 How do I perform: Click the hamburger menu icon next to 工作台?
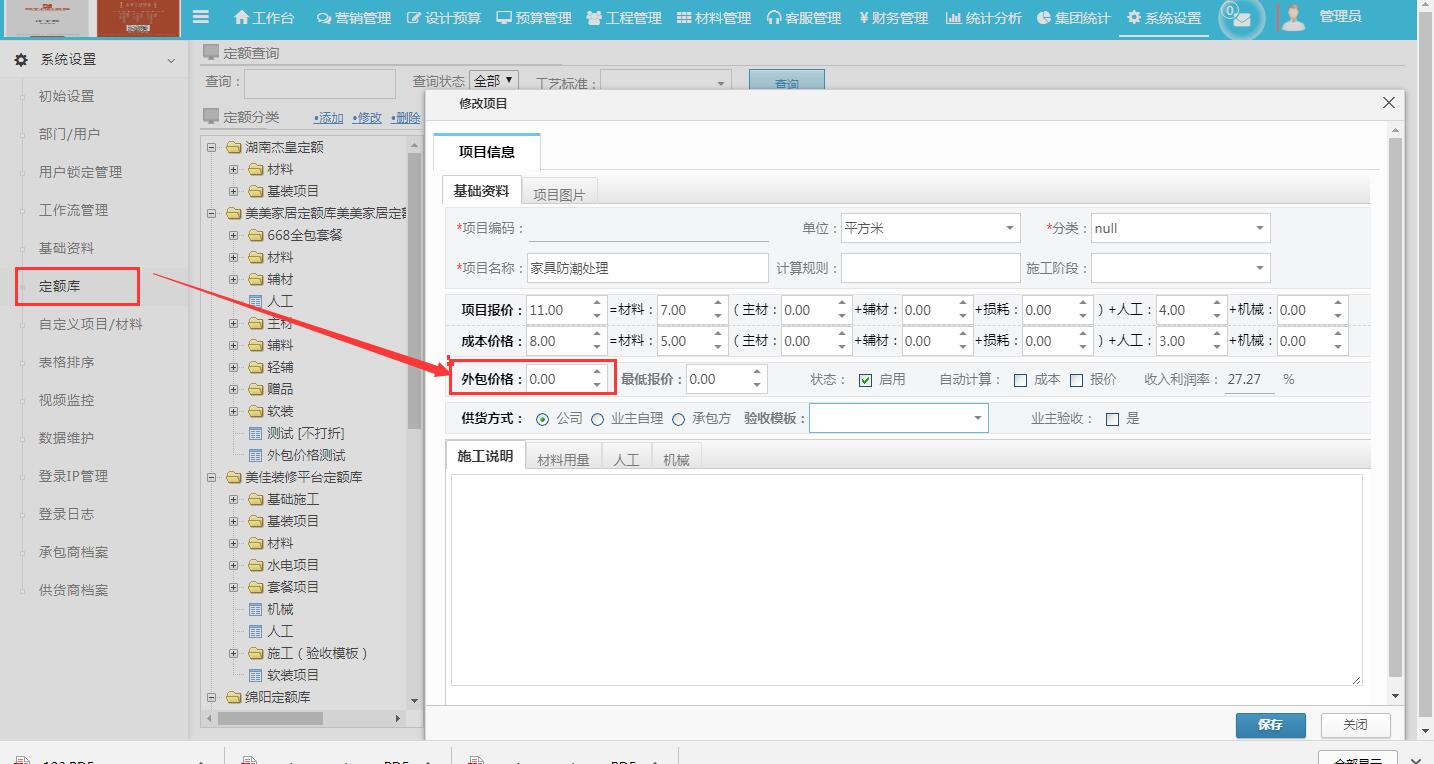tap(199, 17)
